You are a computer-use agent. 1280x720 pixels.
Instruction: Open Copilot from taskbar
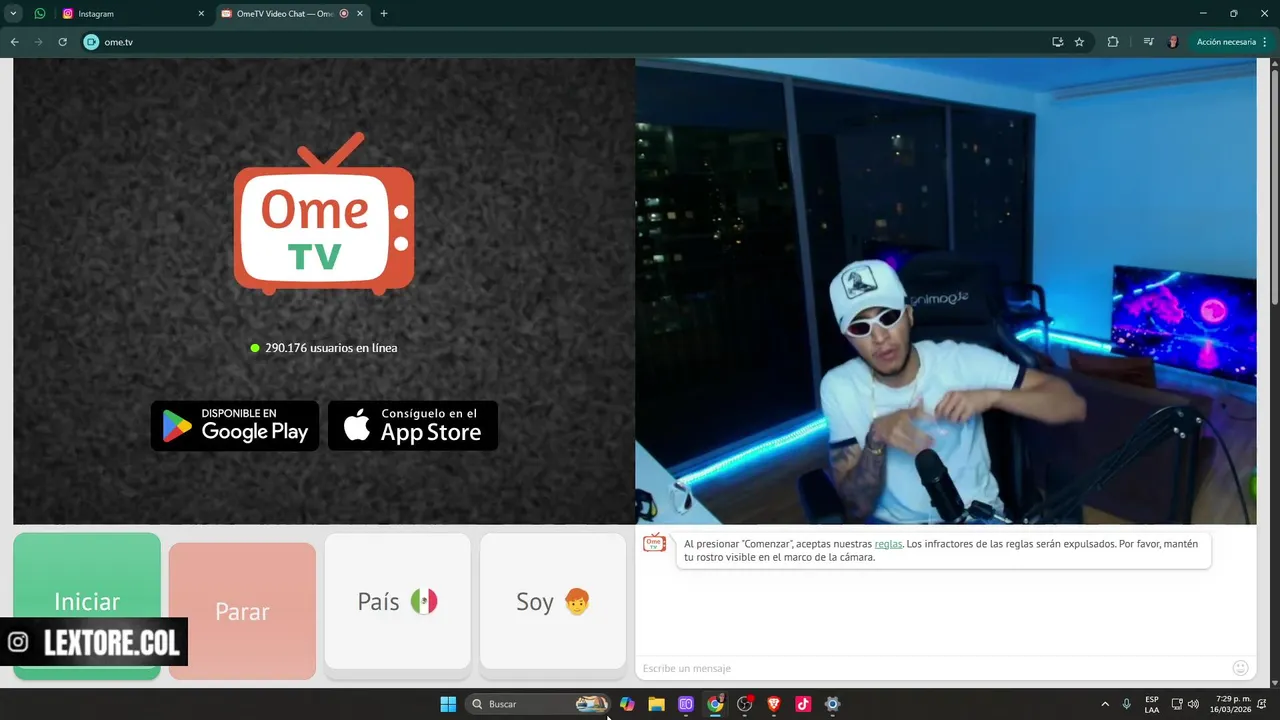point(627,704)
